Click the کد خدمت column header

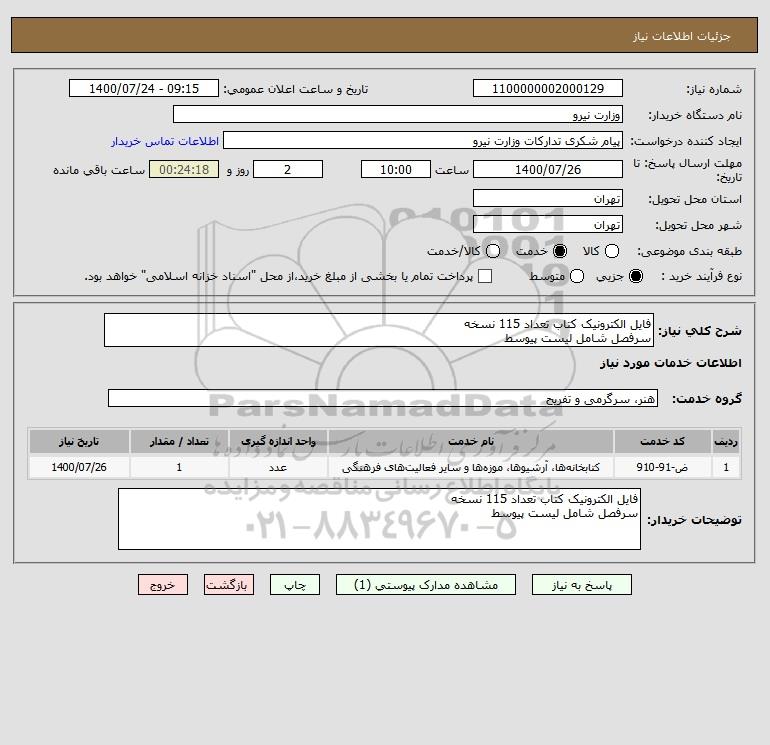point(662,441)
